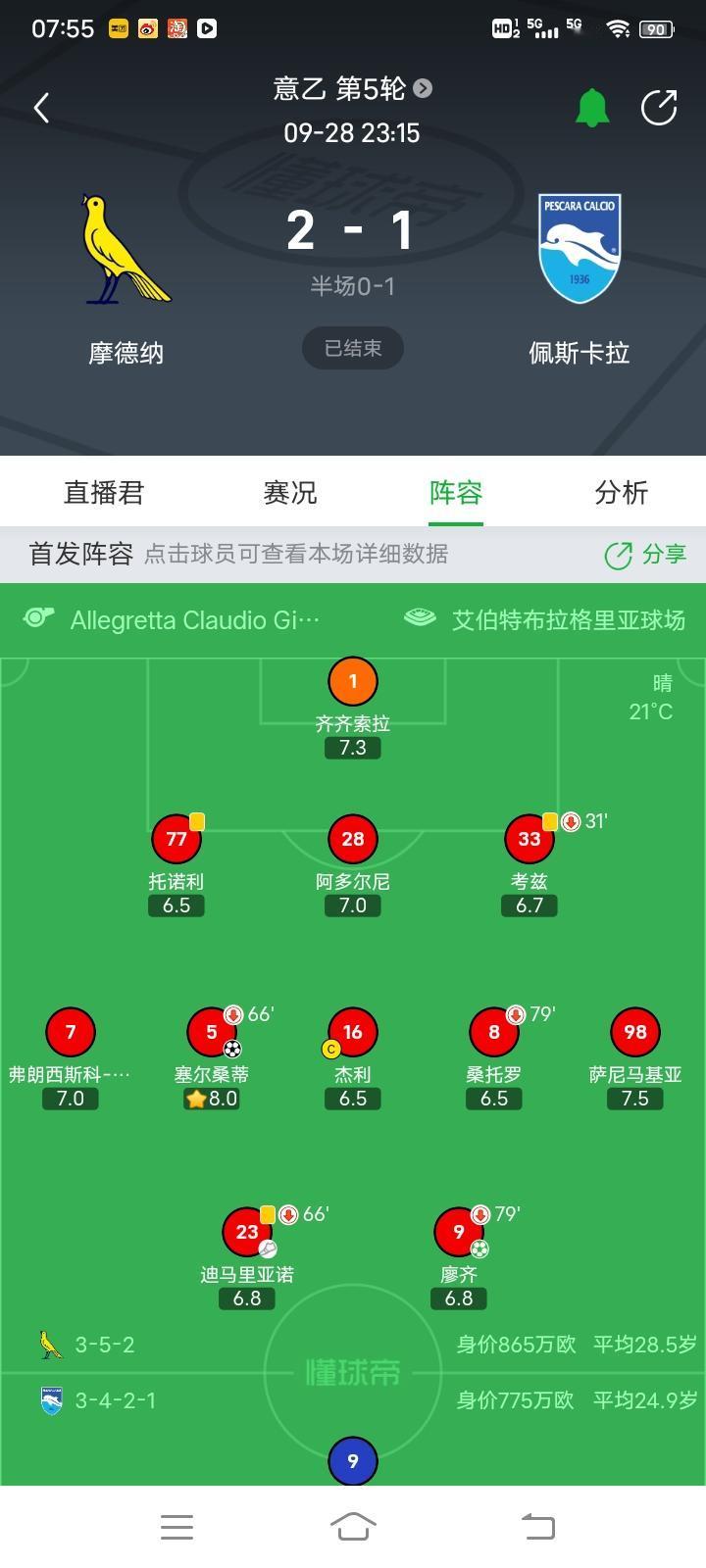Open the Android recent apps menu button
This screenshot has height=1568, width=706.
(176, 1526)
